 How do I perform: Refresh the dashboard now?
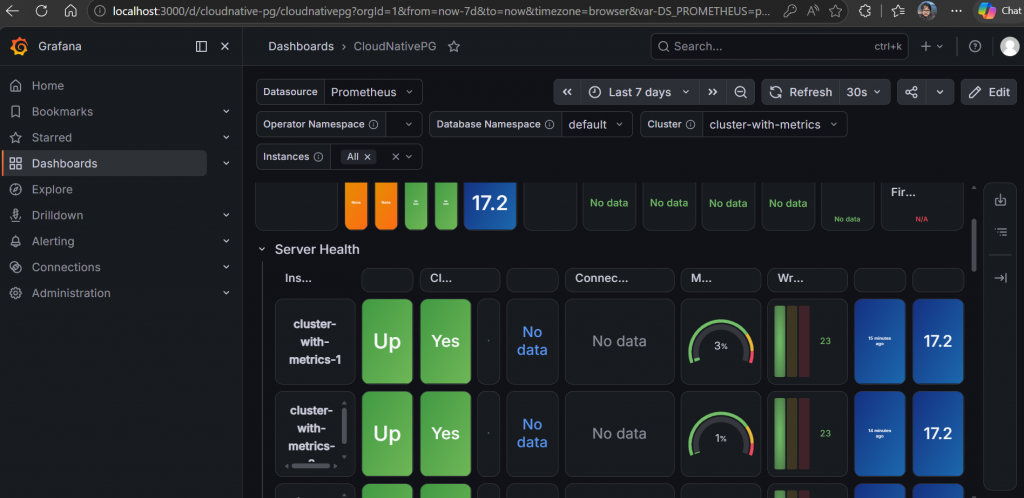[x=800, y=92]
